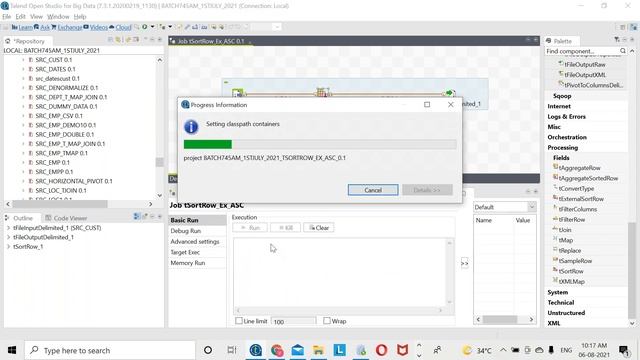The width and height of the screenshot is (640, 360).
Task: Click the >> context panel toggle button
Action: coord(464,263)
